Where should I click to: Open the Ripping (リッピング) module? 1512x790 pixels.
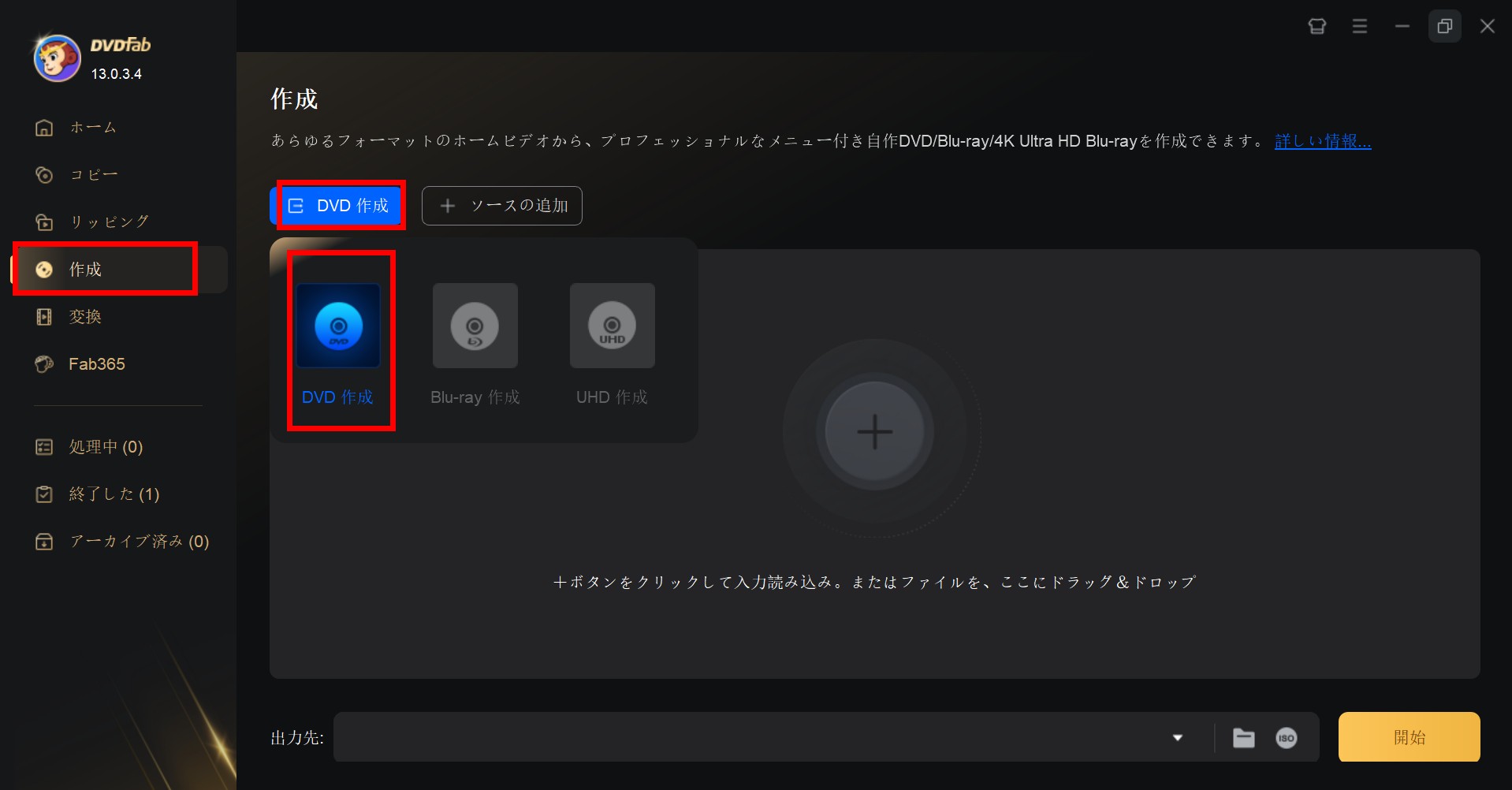click(x=109, y=222)
